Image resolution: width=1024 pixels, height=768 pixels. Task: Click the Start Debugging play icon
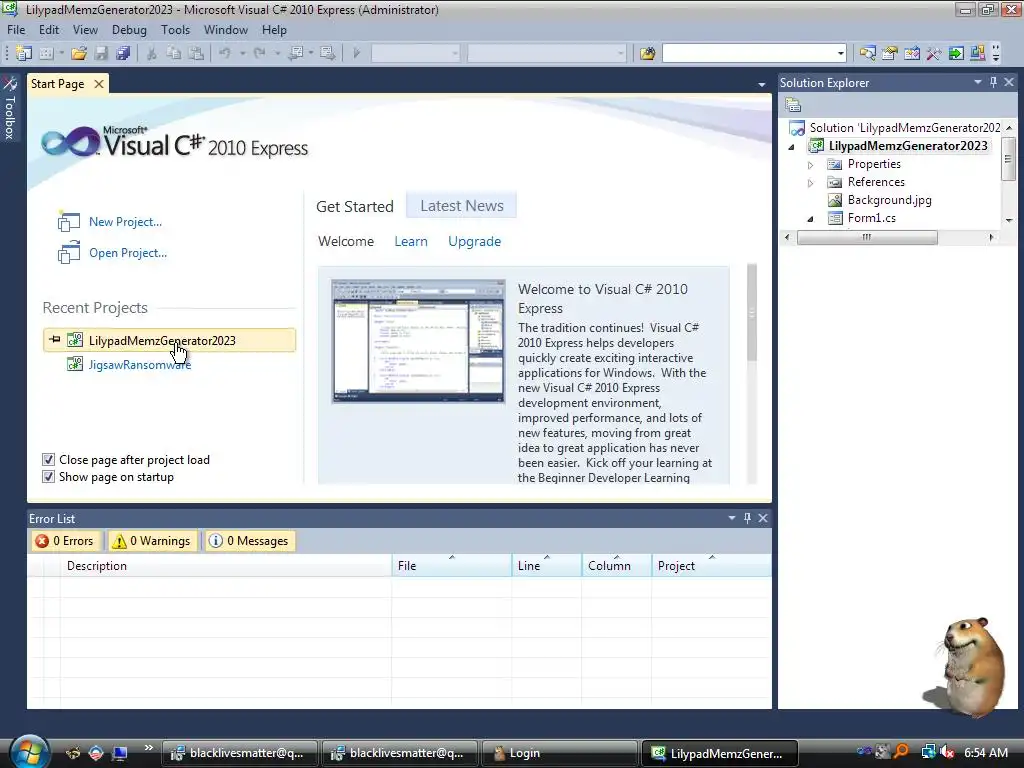coord(357,53)
